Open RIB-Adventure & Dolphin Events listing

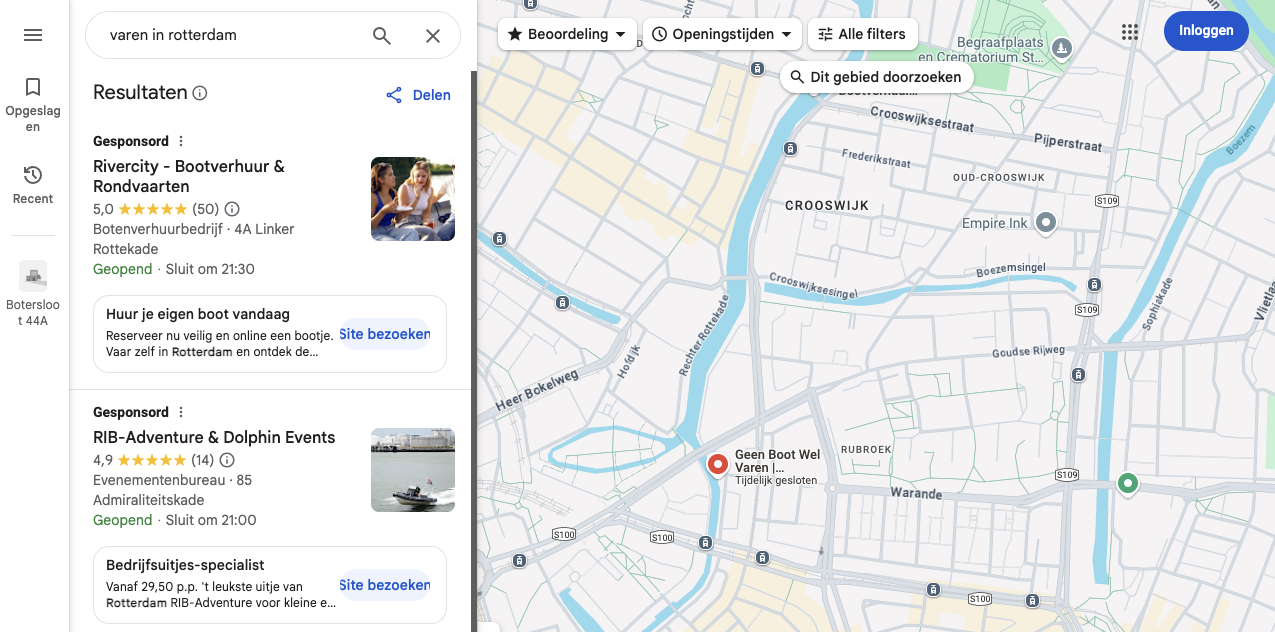[x=214, y=437]
